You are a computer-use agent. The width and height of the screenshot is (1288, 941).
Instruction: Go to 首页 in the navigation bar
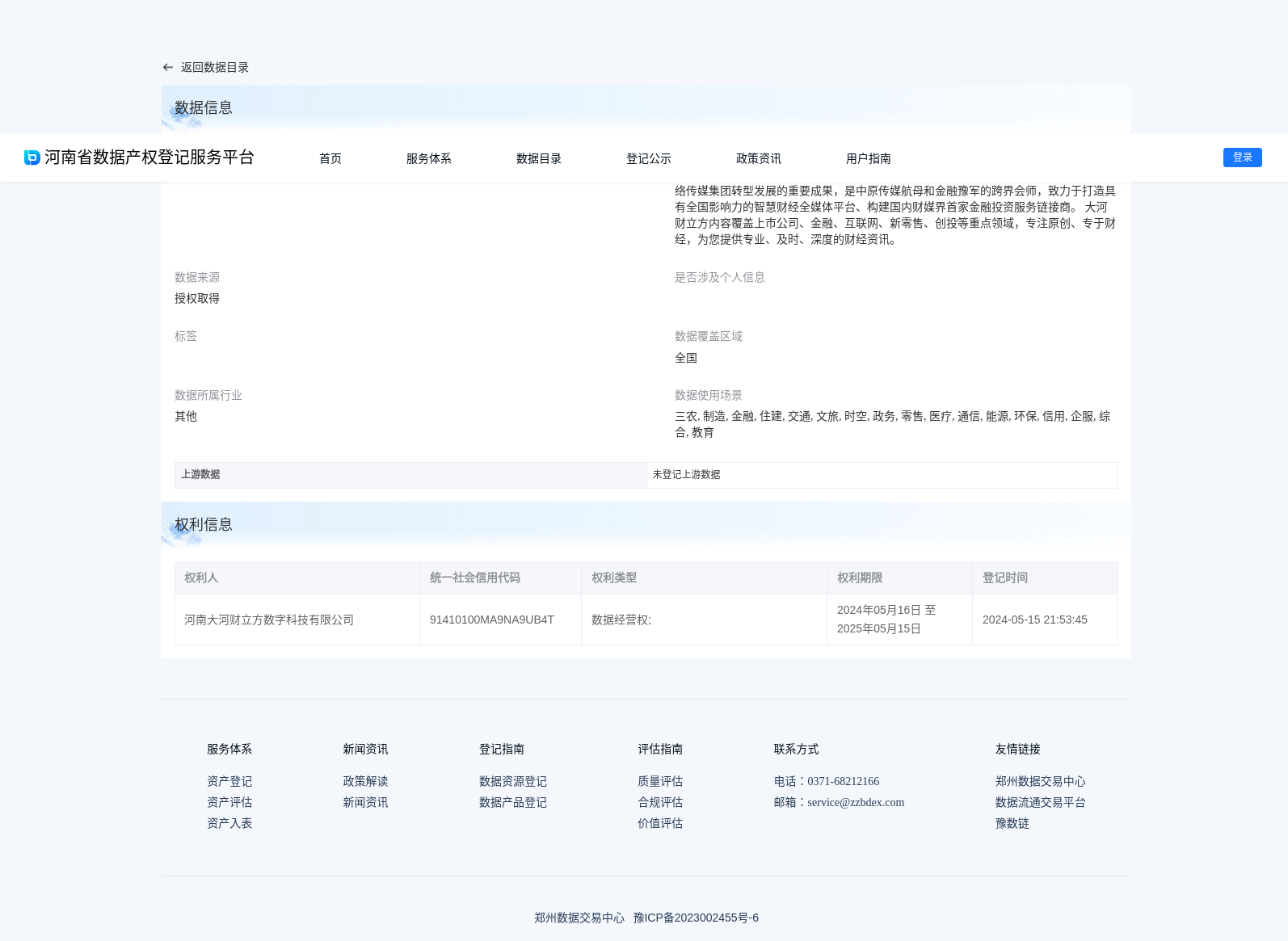point(330,158)
